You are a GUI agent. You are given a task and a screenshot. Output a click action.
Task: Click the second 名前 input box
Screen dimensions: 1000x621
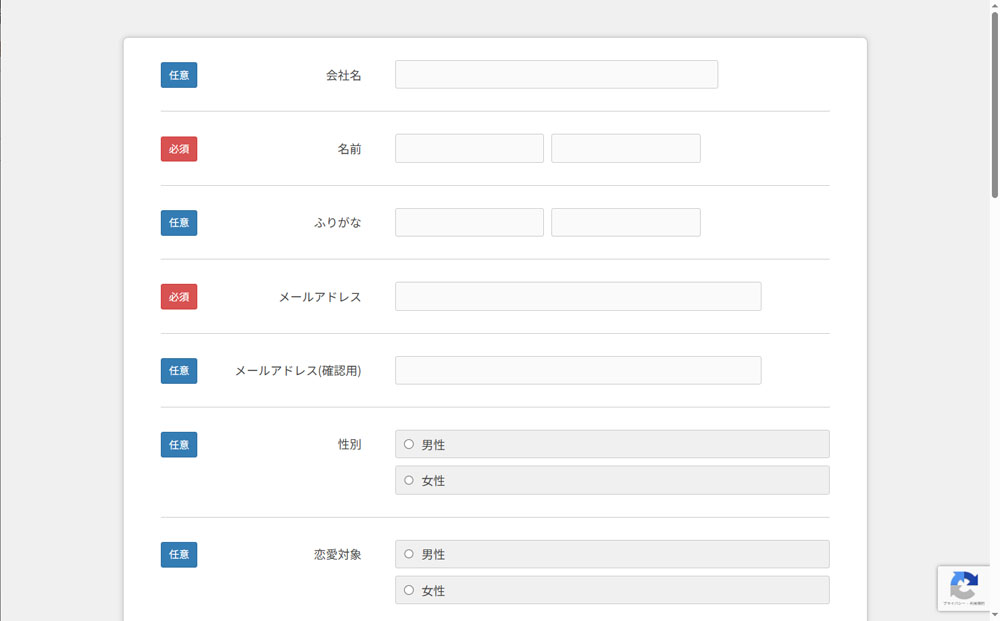coord(625,149)
